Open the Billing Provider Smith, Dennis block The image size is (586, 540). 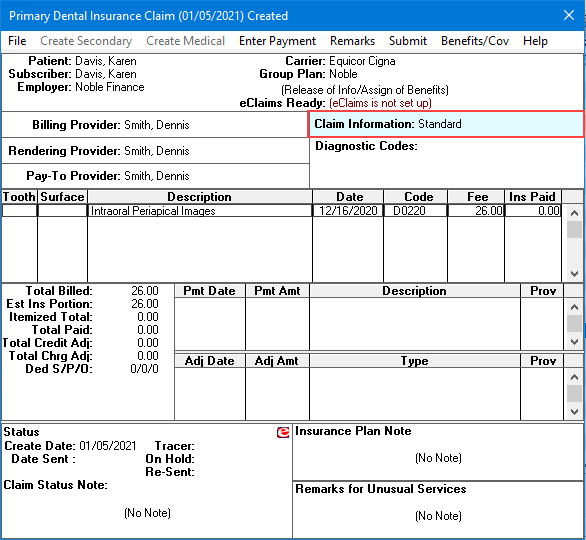coord(155,125)
